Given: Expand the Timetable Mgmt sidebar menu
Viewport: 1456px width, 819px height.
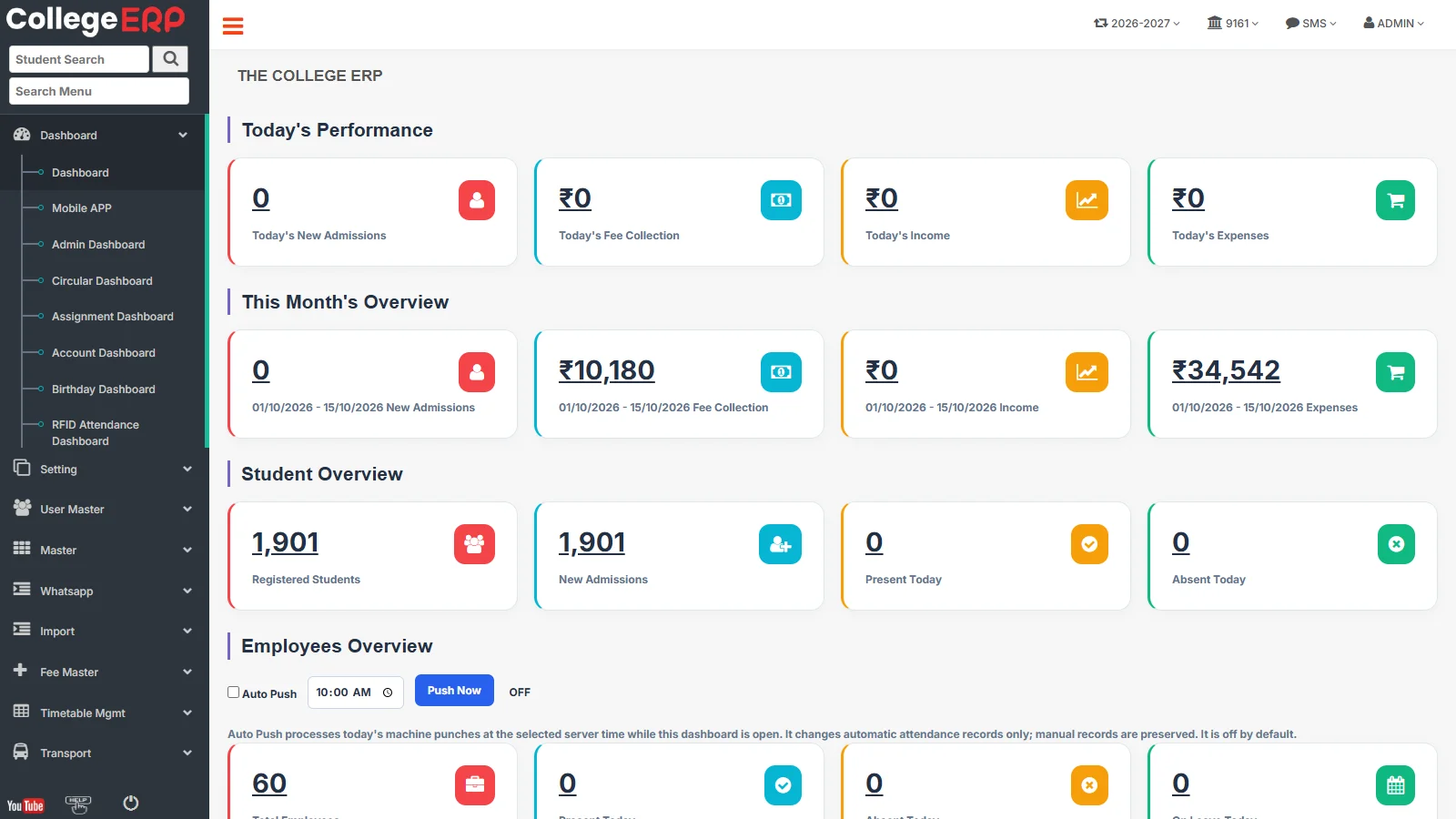Looking at the screenshot, I should tap(103, 713).
